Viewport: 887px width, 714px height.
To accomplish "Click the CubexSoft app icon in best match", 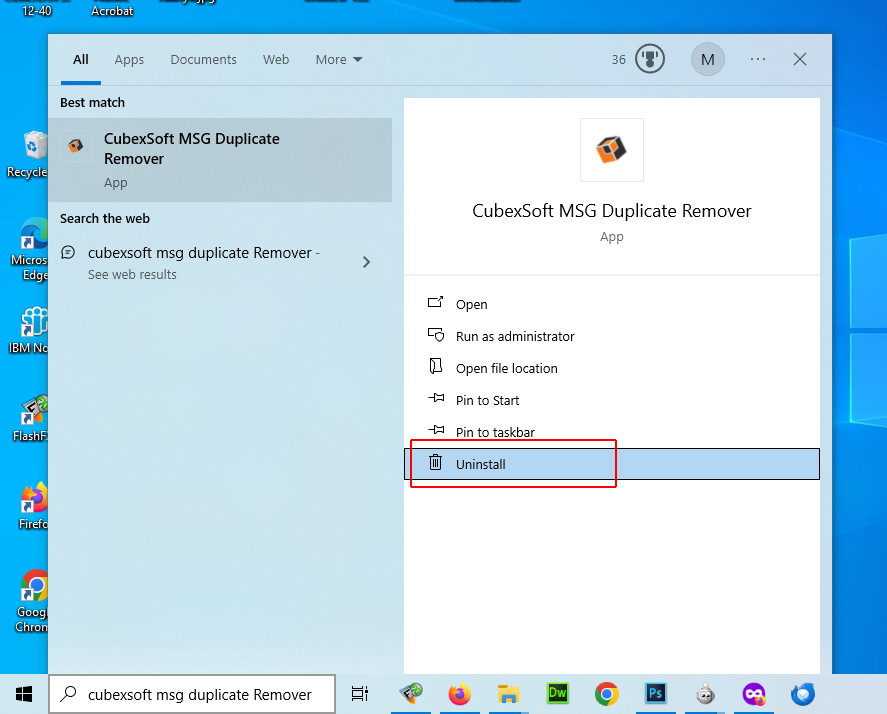I will pyautogui.click(x=76, y=146).
